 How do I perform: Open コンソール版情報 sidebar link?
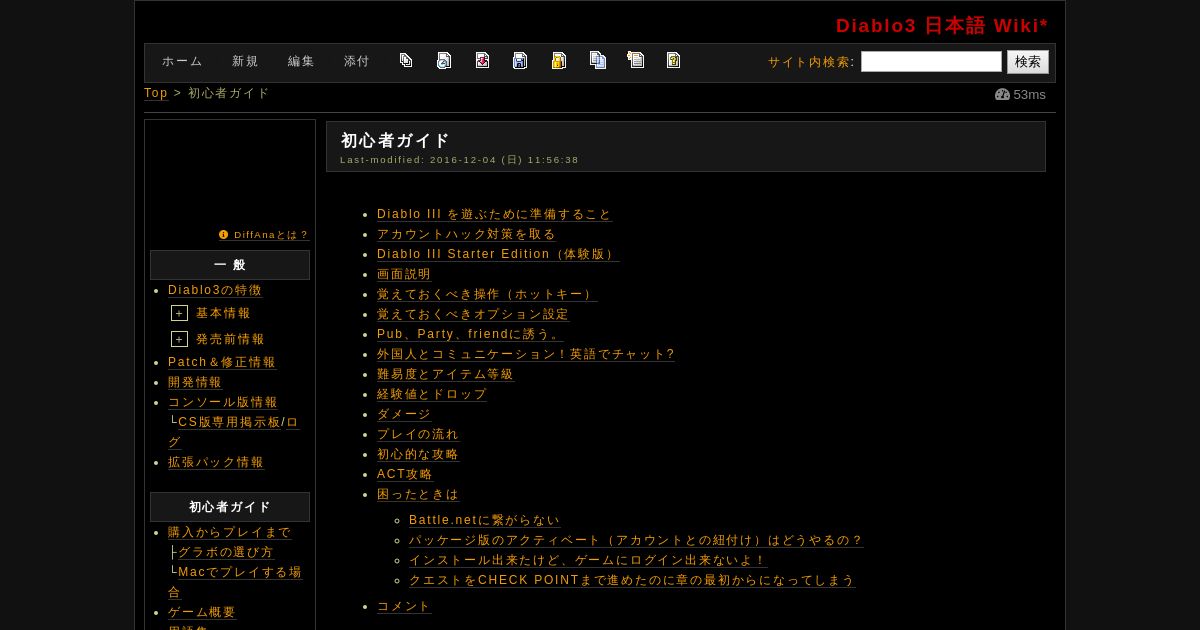pyautogui.click(x=223, y=402)
